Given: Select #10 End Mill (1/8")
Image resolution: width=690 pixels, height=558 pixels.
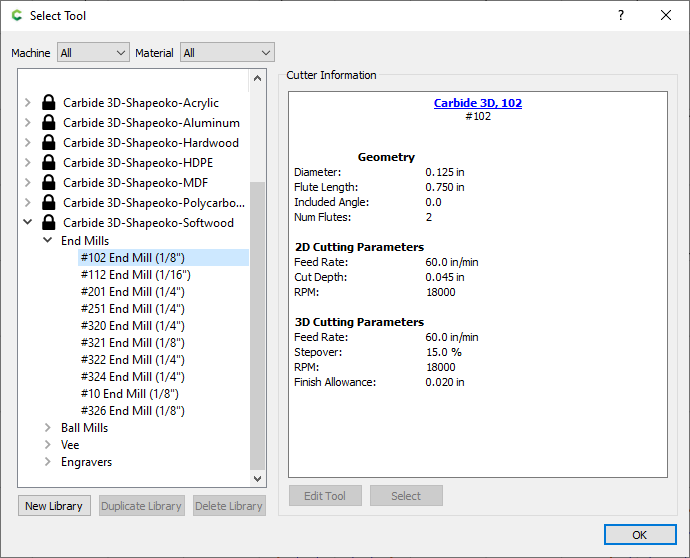Looking at the screenshot, I should [130, 394].
